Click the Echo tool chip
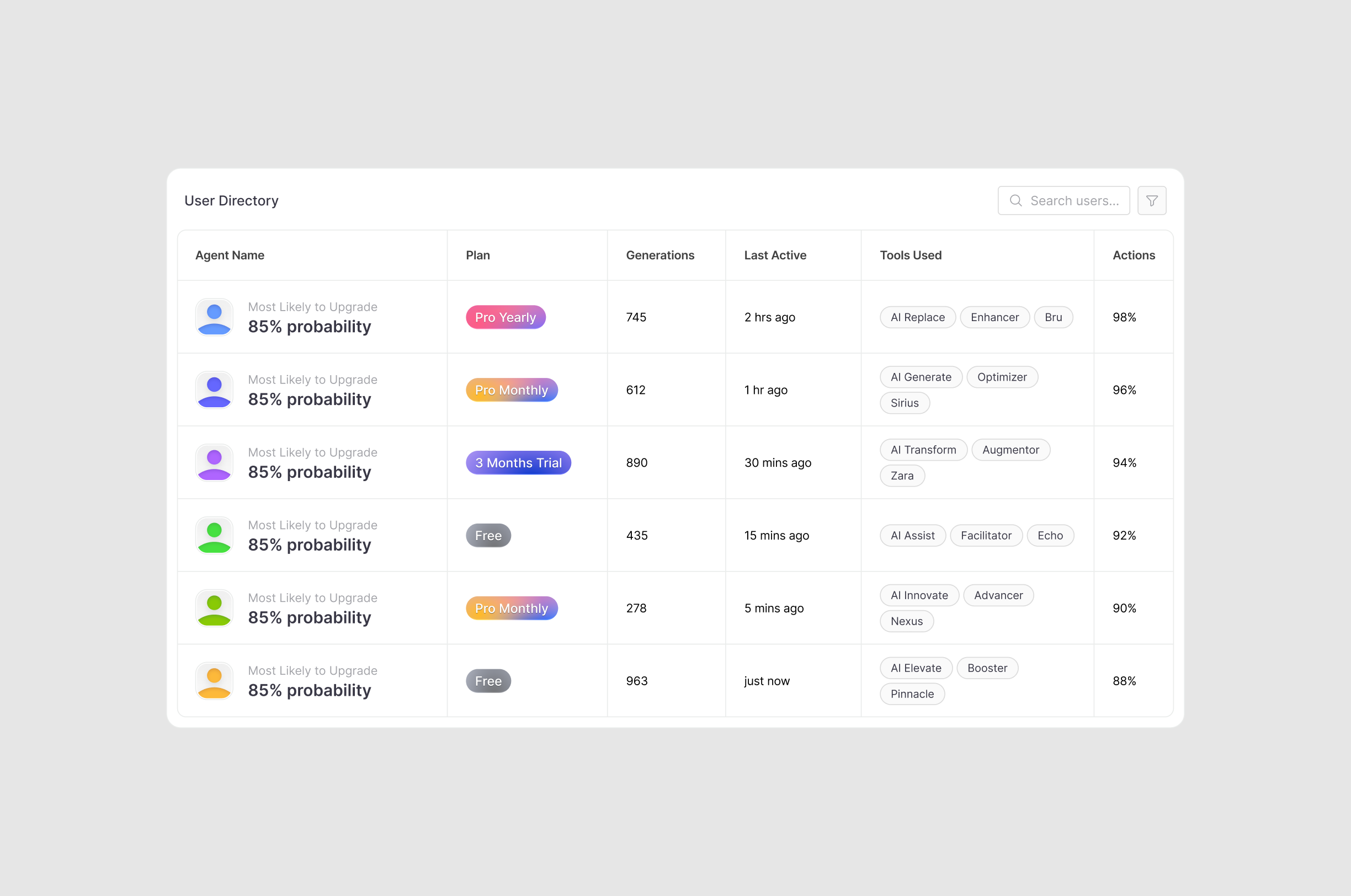This screenshot has width=1351, height=896. pos(1050,535)
